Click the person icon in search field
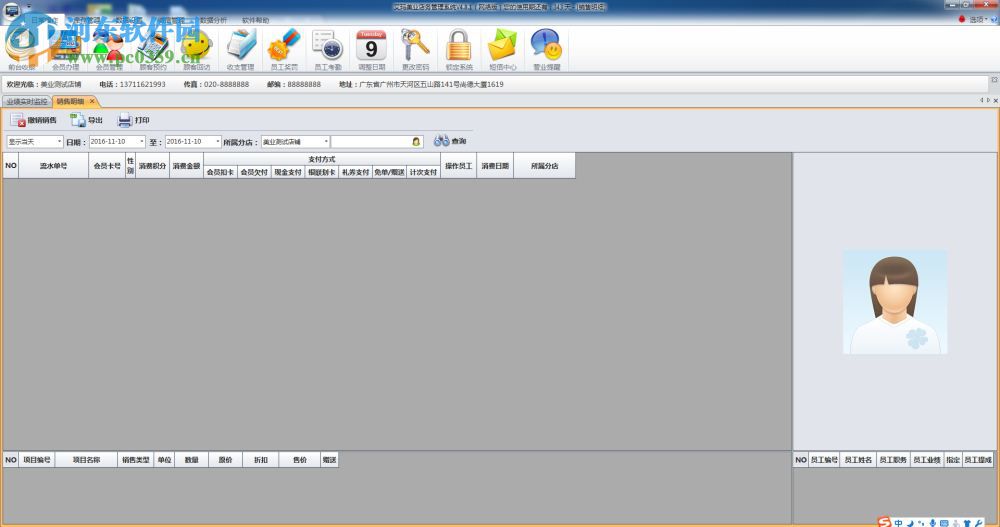 click(416, 142)
